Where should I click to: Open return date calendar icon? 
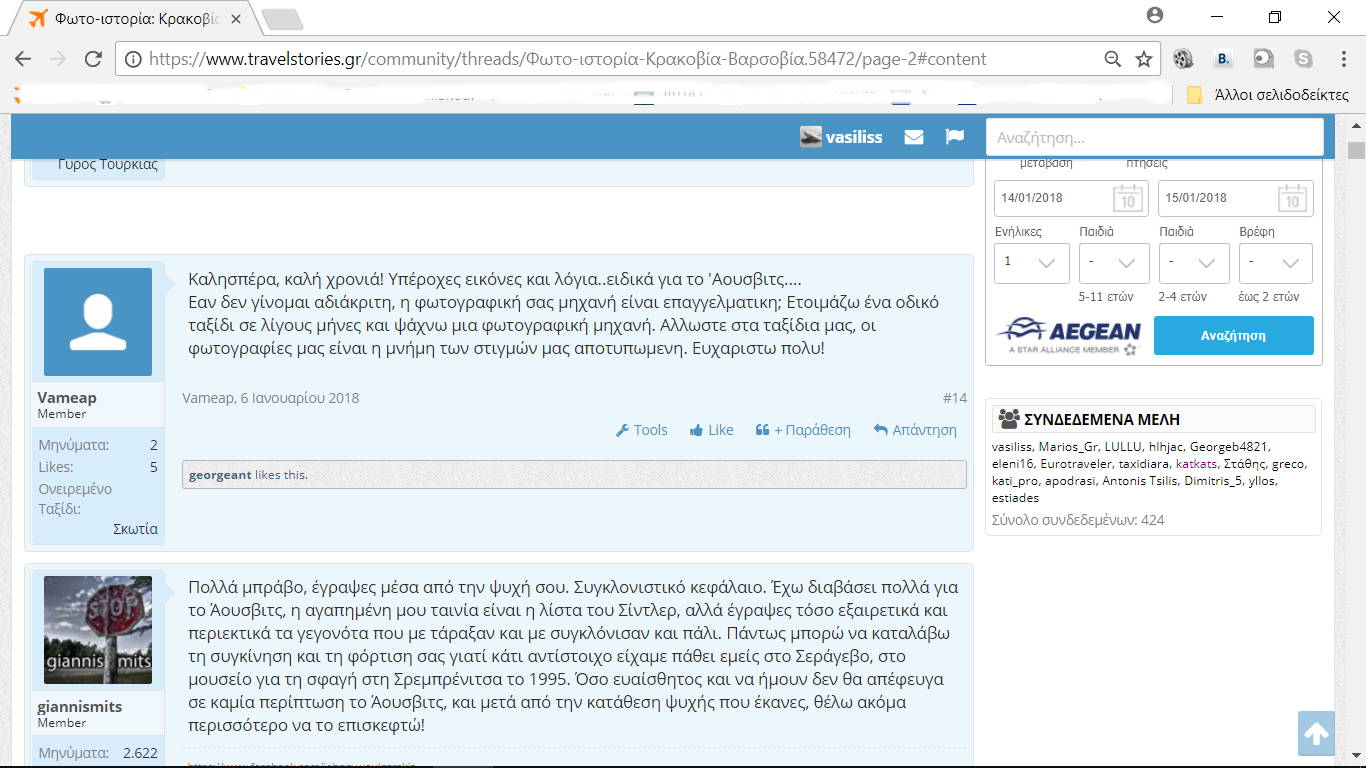pos(1292,198)
